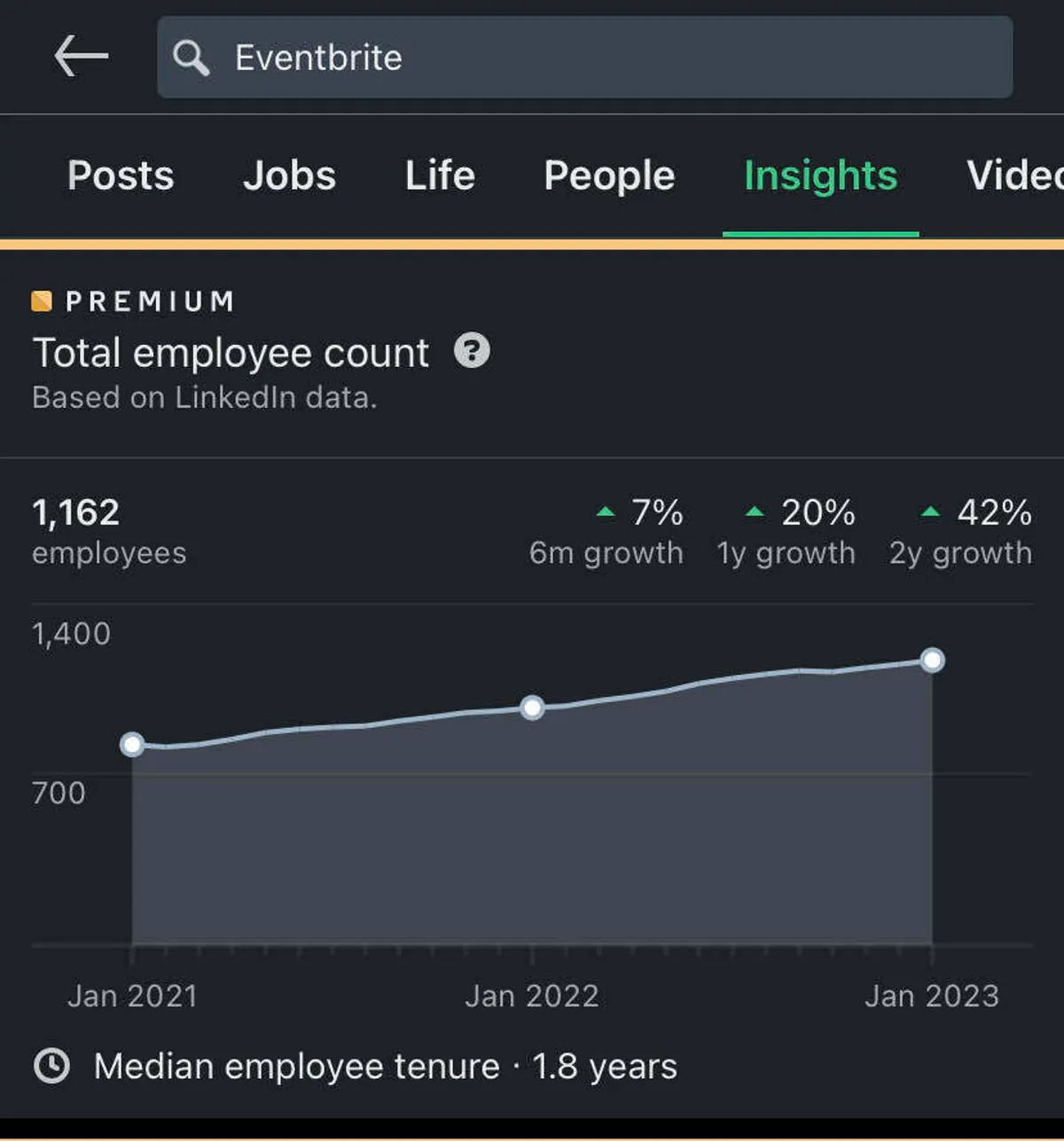The height and width of the screenshot is (1141, 1064).
Task: Select the People tab
Action: [x=609, y=176]
